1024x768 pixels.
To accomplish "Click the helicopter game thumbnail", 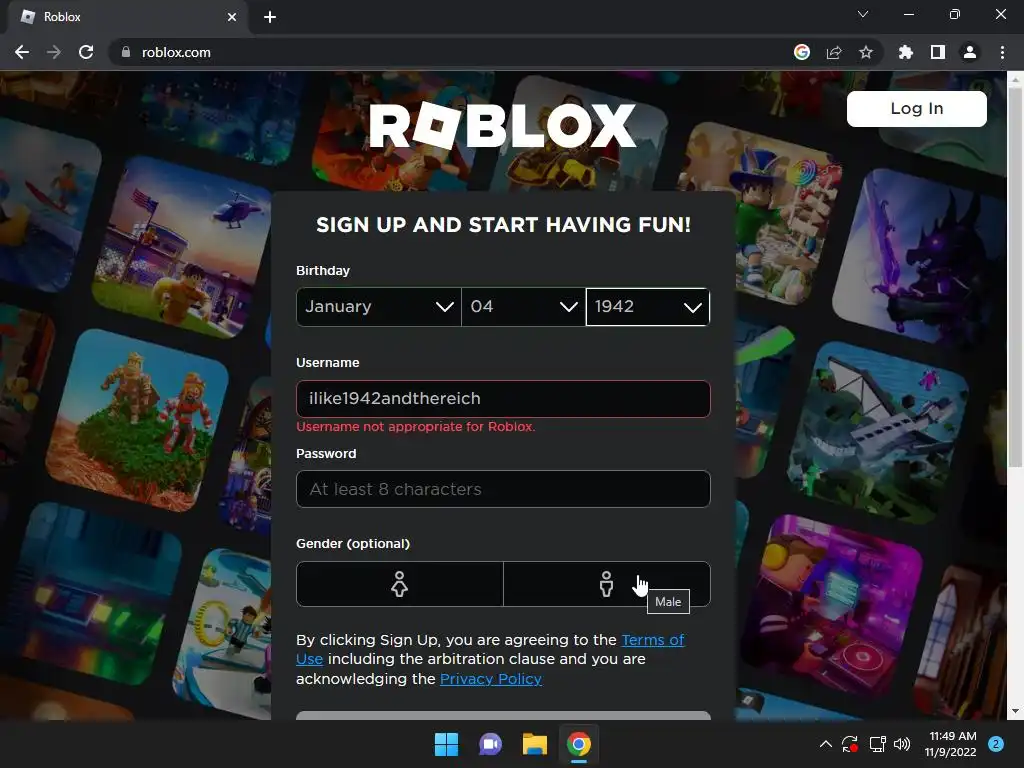I will [184, 248].
